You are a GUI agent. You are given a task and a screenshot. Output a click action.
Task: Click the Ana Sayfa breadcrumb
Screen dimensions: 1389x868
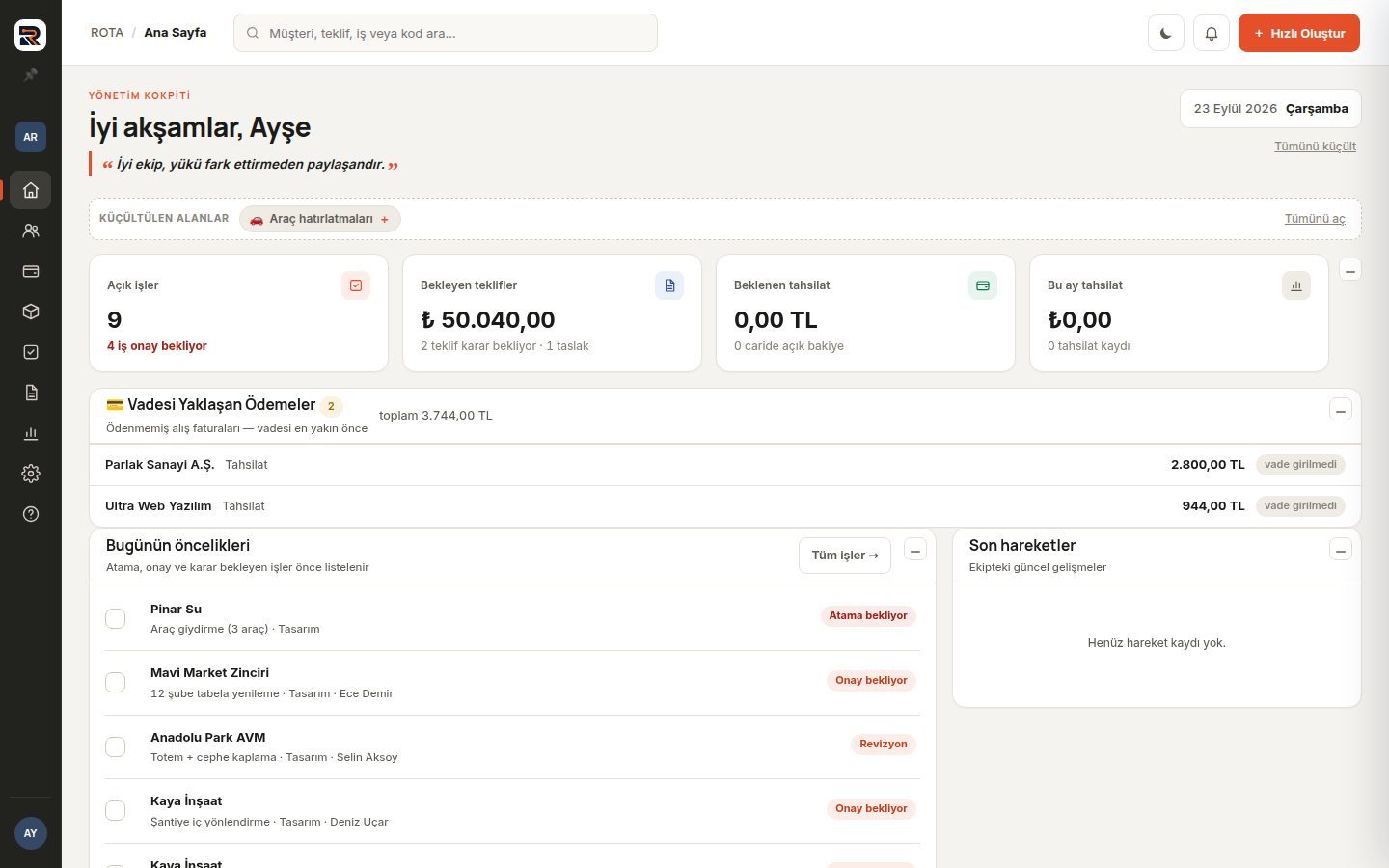(x=176, y=33)
